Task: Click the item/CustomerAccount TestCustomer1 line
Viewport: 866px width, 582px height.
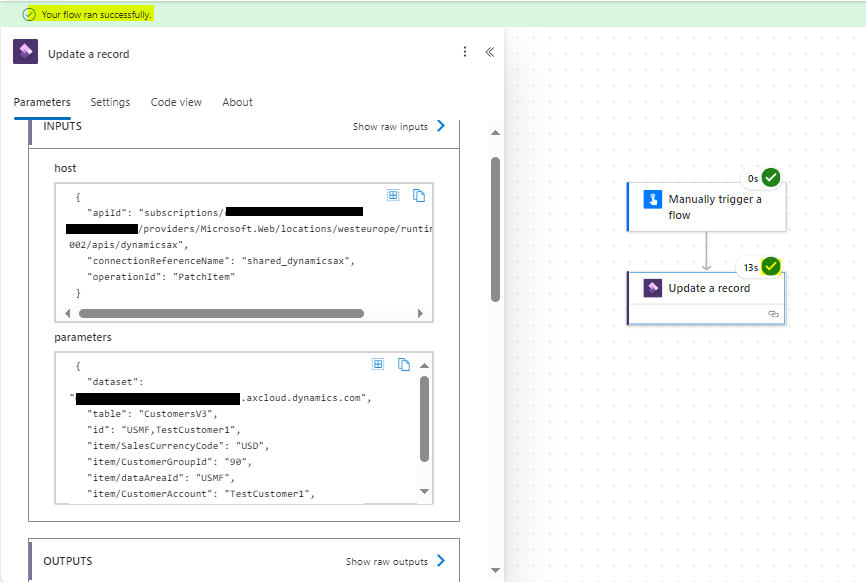Action: pyautogui.click(x=200, y=494)
